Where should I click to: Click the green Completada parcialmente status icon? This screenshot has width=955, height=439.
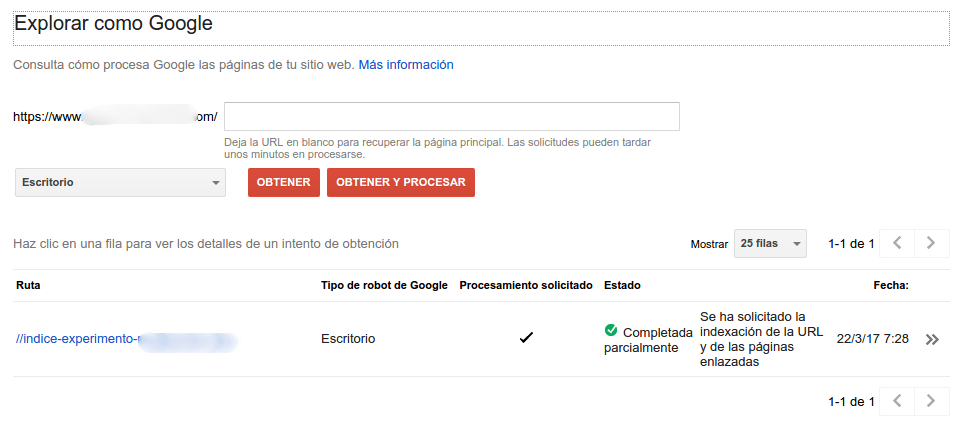point(610,331)
